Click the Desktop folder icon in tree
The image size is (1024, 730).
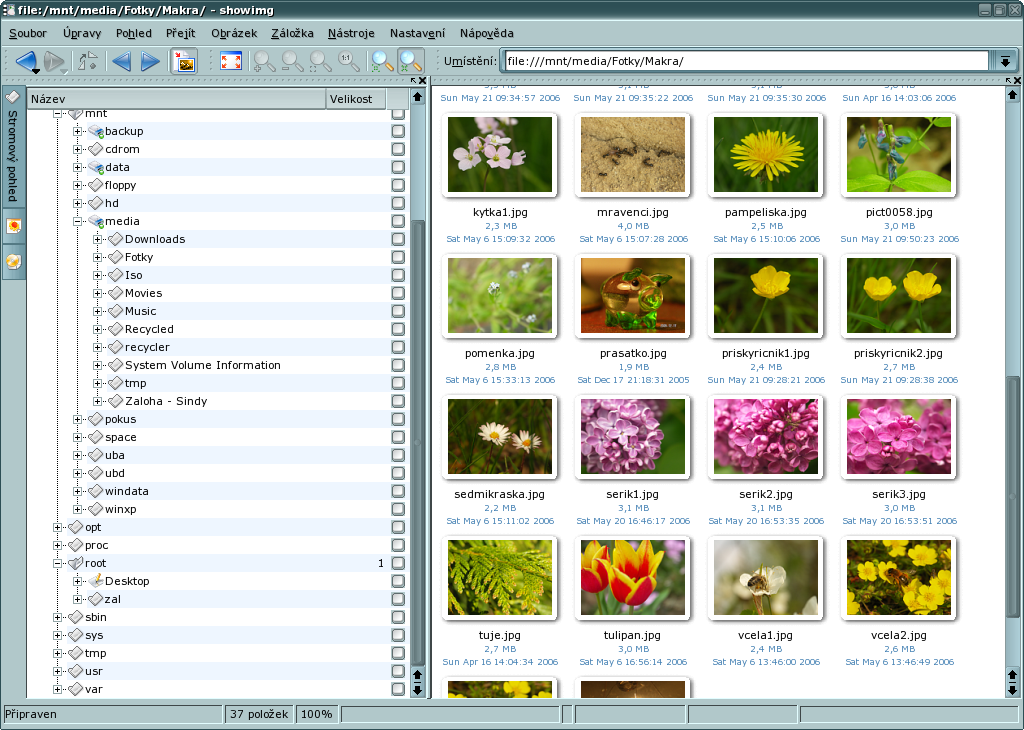point(96,580)
